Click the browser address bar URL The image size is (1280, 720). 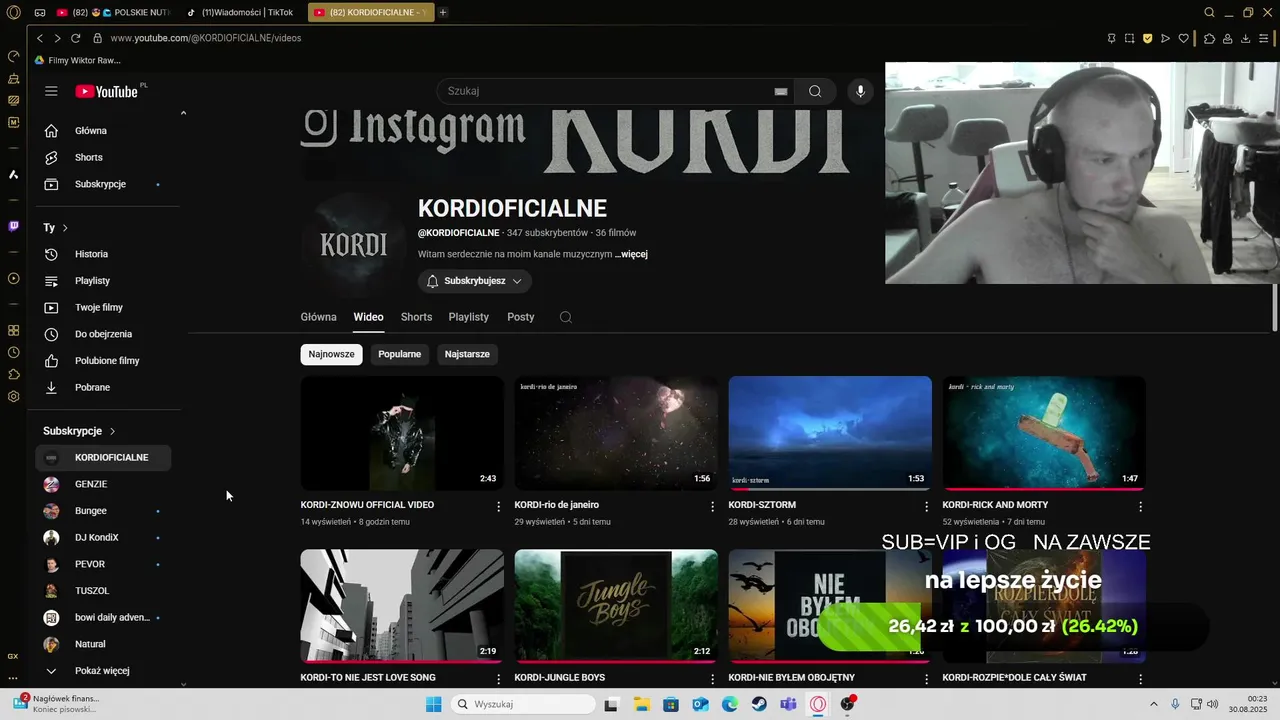click(x=206, y=38)
